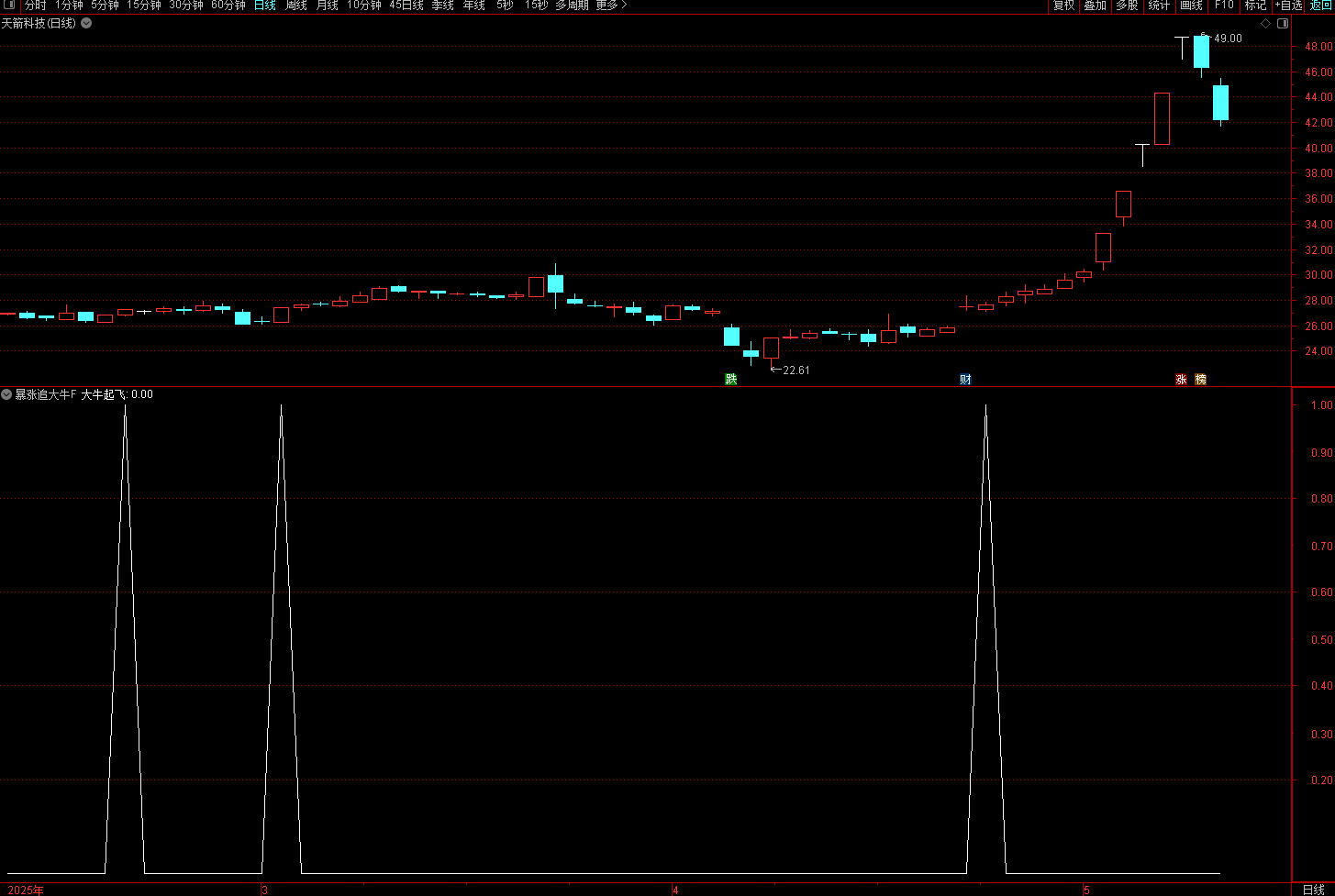Open the 统计 statistics button
1335x896 pixels.
(x=1159, y=6)
